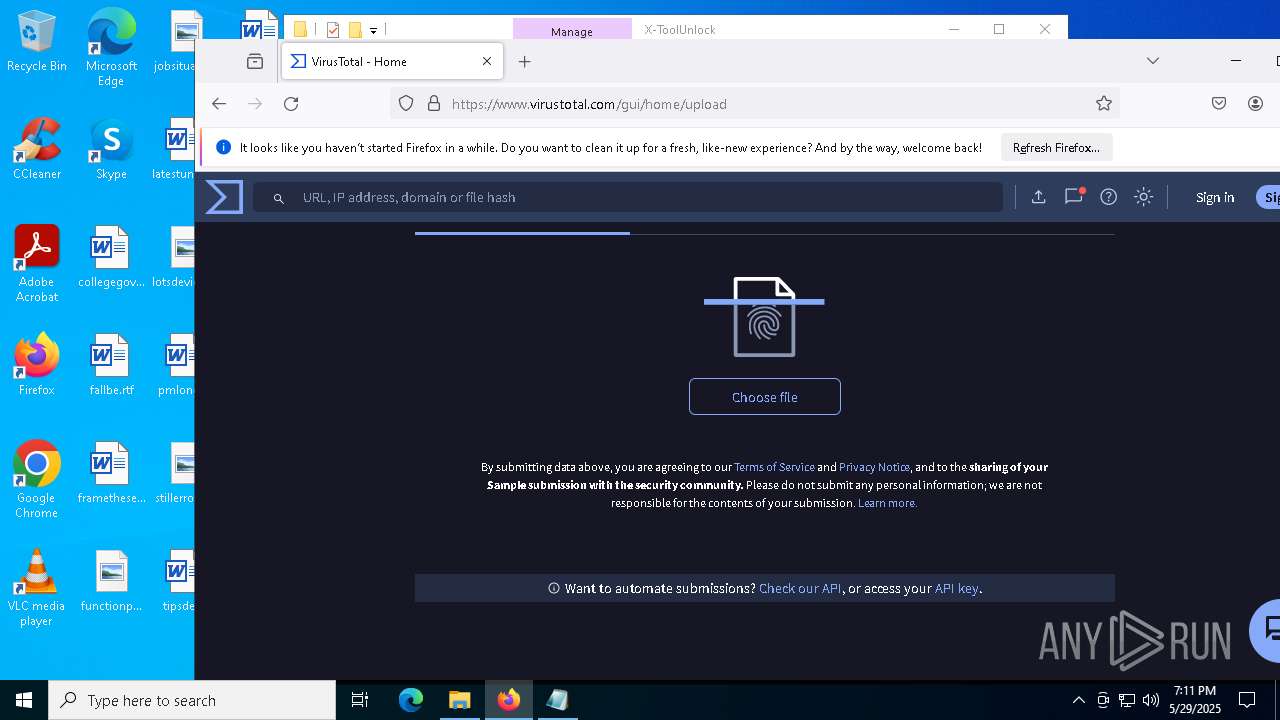
Task: Click Sign in on VirusTotal
Action: (1215, 198)
